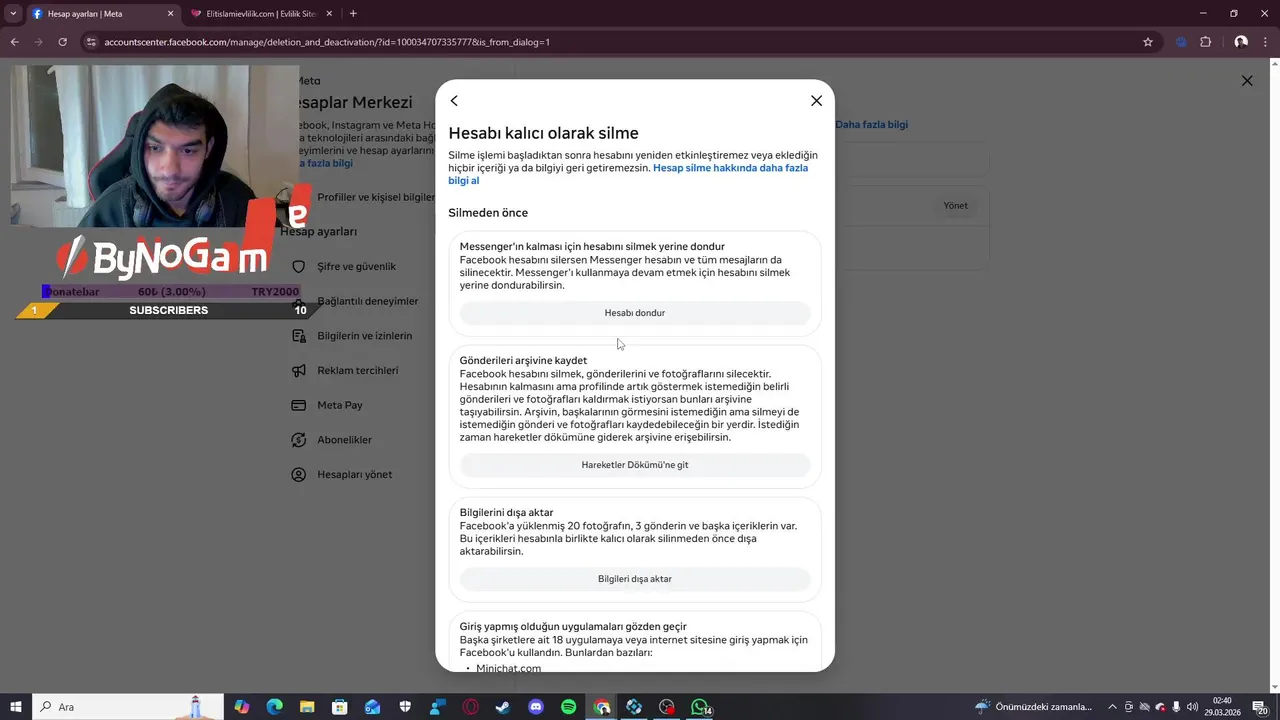The height and width of the screenshot is (720, 1280).
Task: Select Meta Pay in the sidebar
Action: point(340,406)
